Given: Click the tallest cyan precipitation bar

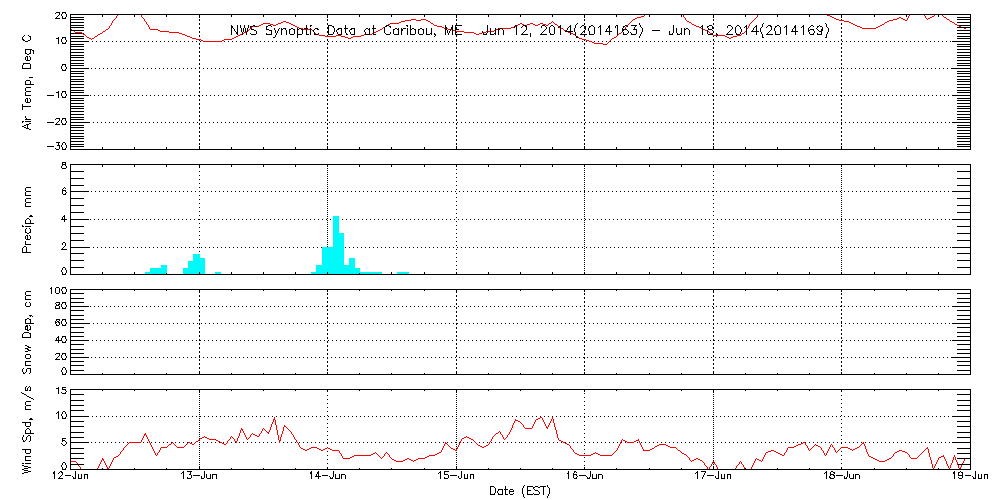Looking at the screenshot, I should tap(336, 243).
